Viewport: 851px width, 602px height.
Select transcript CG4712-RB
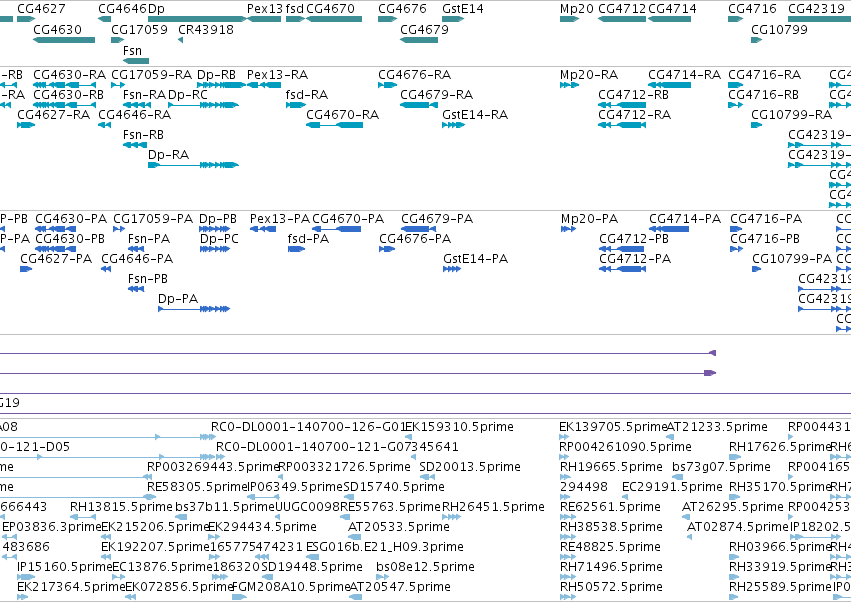(633, 94)
